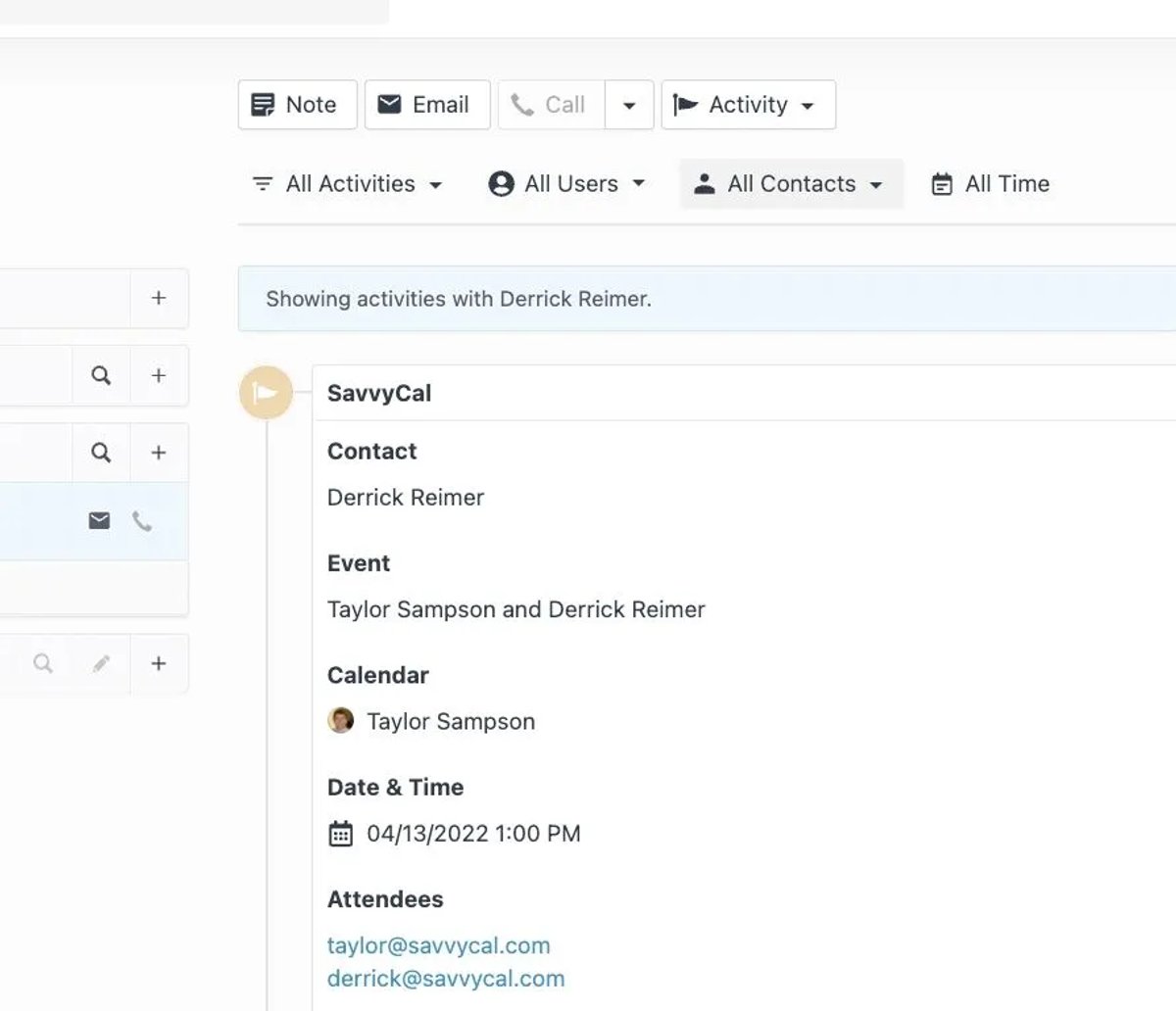Click the calendar icon beside 04/13/2022
1176x1011 pixels.
[340, 834]
